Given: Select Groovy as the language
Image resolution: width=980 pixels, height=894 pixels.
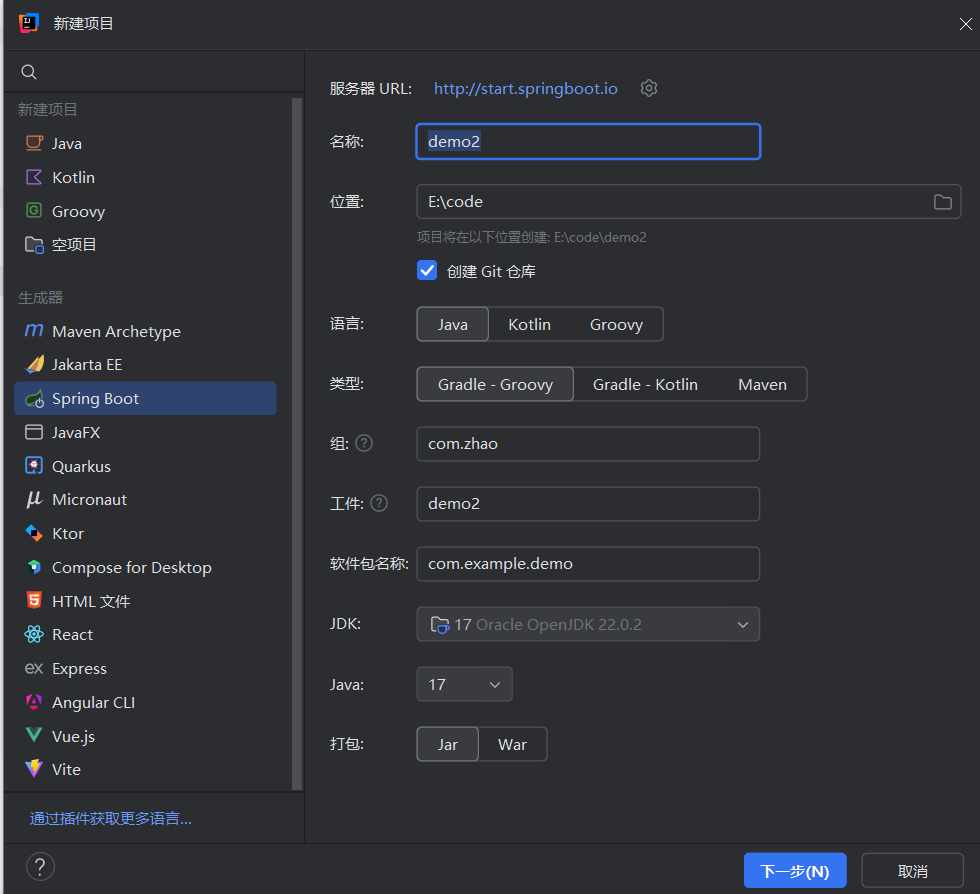Looking at the screenshot, I should coord(616,324).
